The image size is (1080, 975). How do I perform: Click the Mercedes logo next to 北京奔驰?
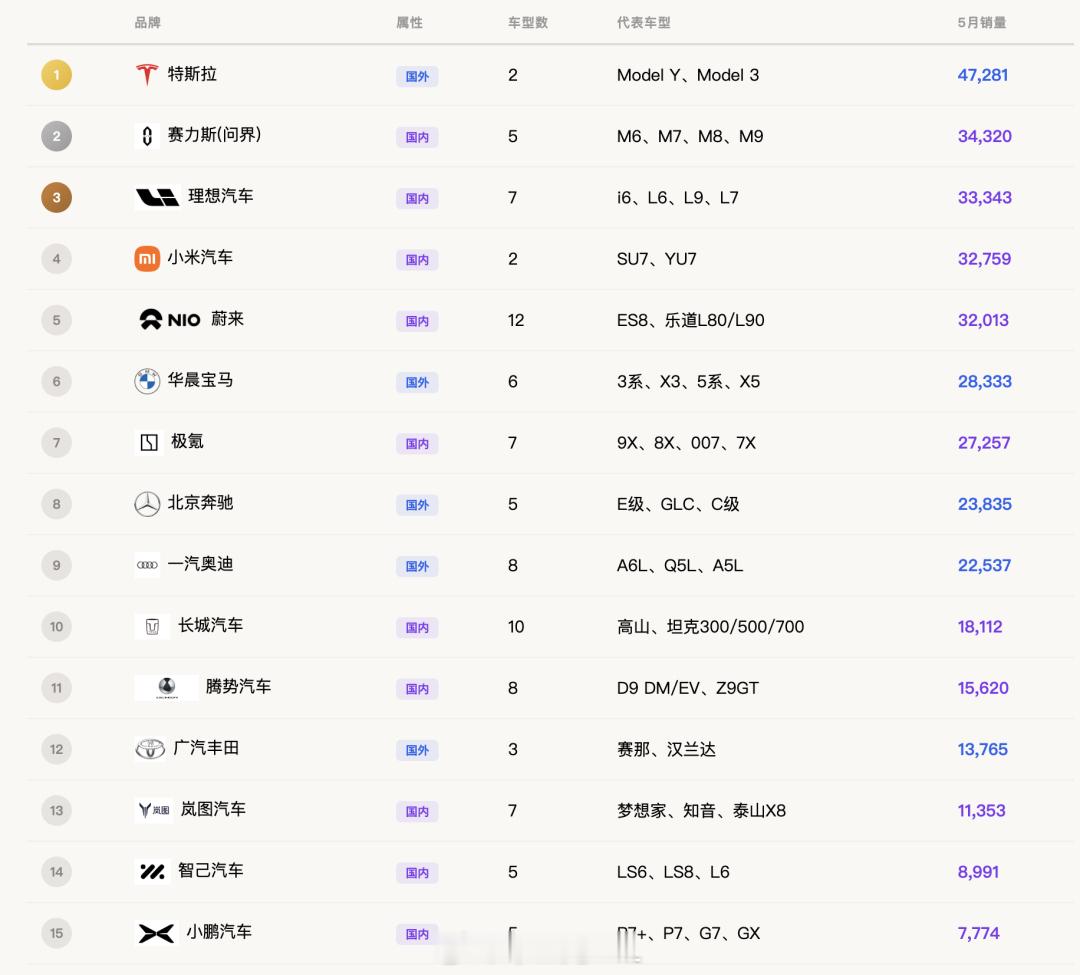(147, 504)
